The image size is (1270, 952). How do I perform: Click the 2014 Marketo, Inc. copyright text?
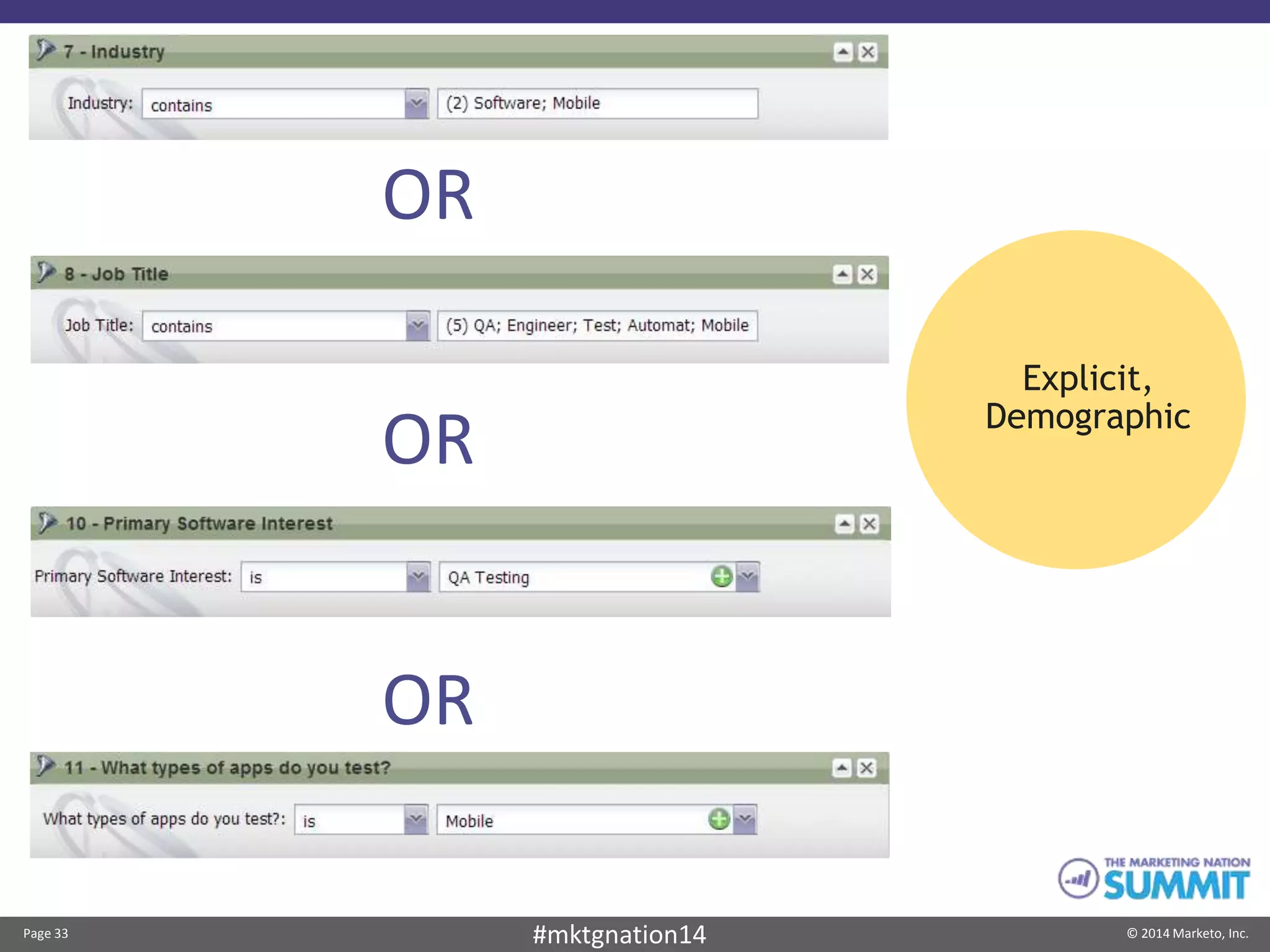pyautogui.click(x=1188, y=933)
